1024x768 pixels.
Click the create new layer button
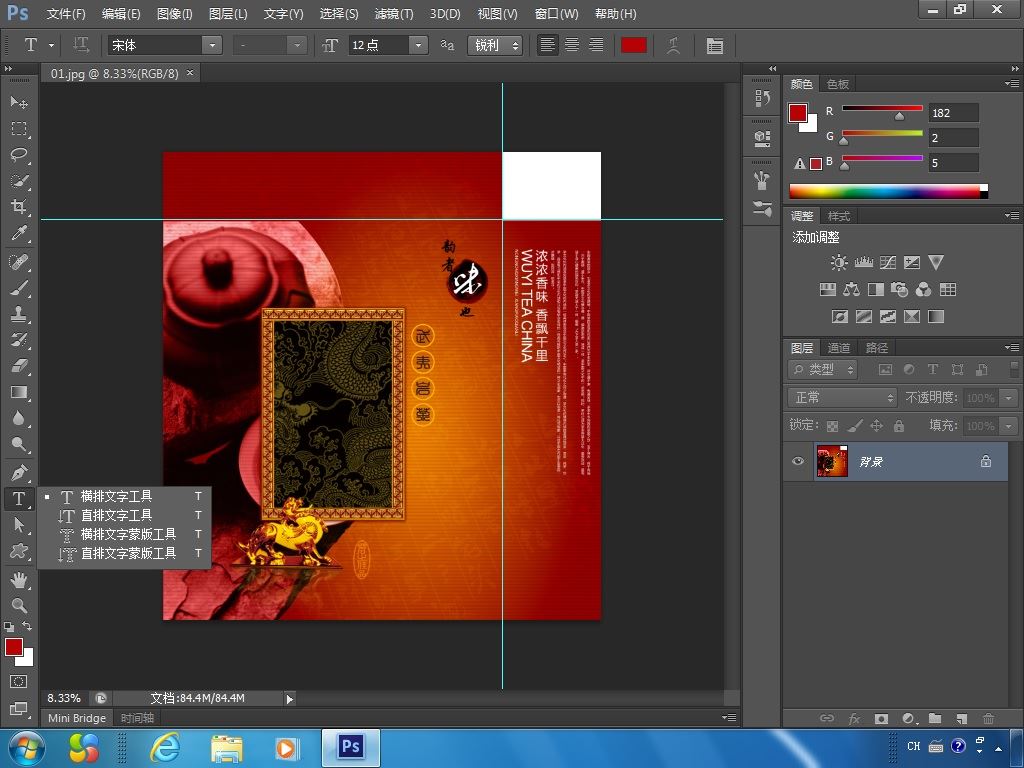(961, 718)
